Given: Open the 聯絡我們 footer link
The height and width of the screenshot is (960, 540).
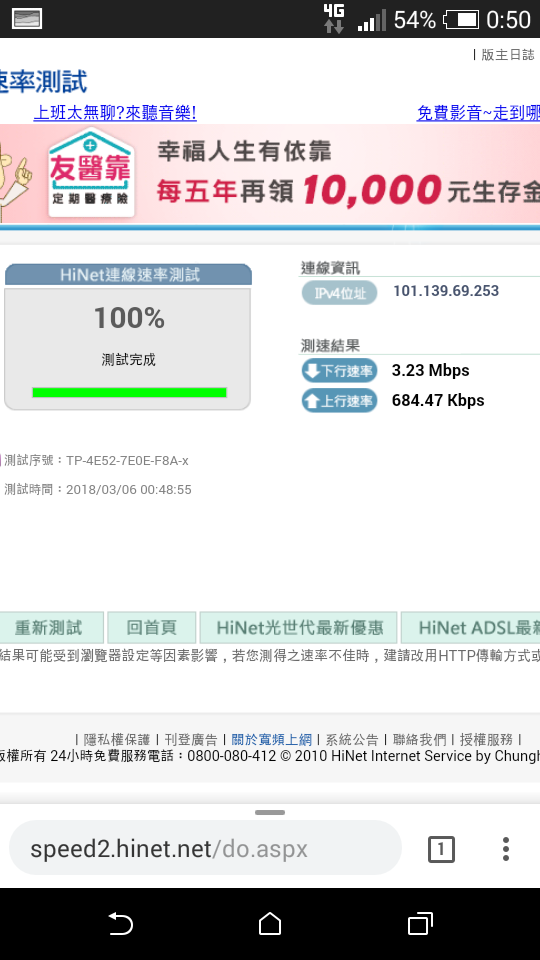Looking at the screenshot, I should point(419,740).
